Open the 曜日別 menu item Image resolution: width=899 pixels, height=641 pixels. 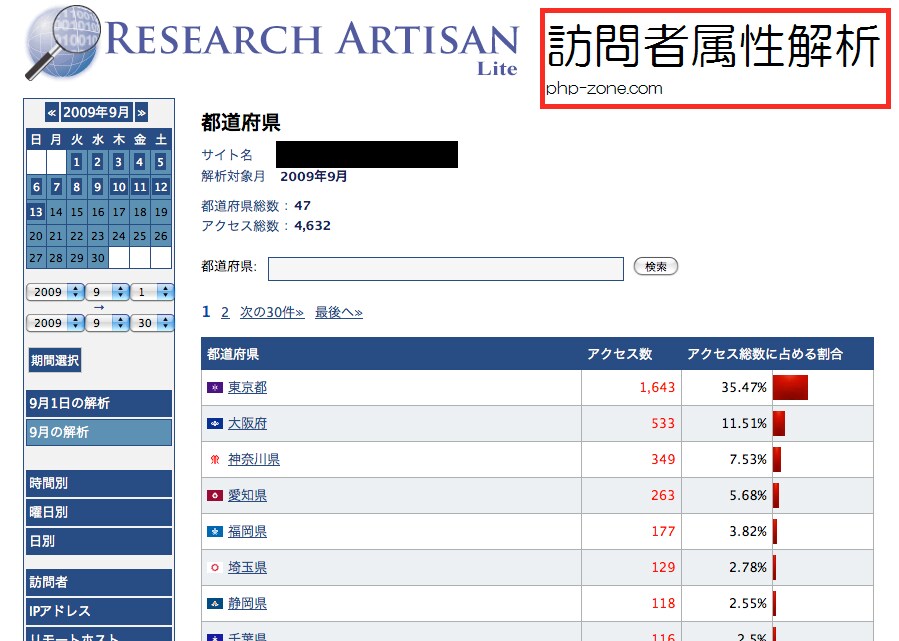(x=99, y=512)
